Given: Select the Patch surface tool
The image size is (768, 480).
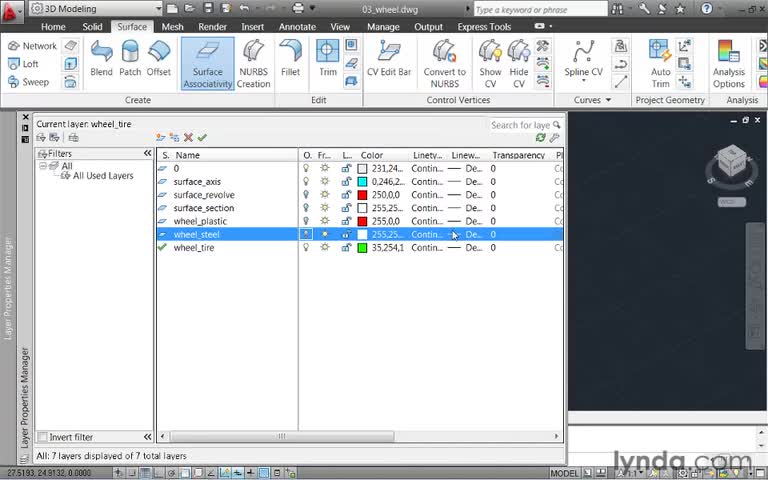Looking at the screenshot, I should [x=130, y=58].
